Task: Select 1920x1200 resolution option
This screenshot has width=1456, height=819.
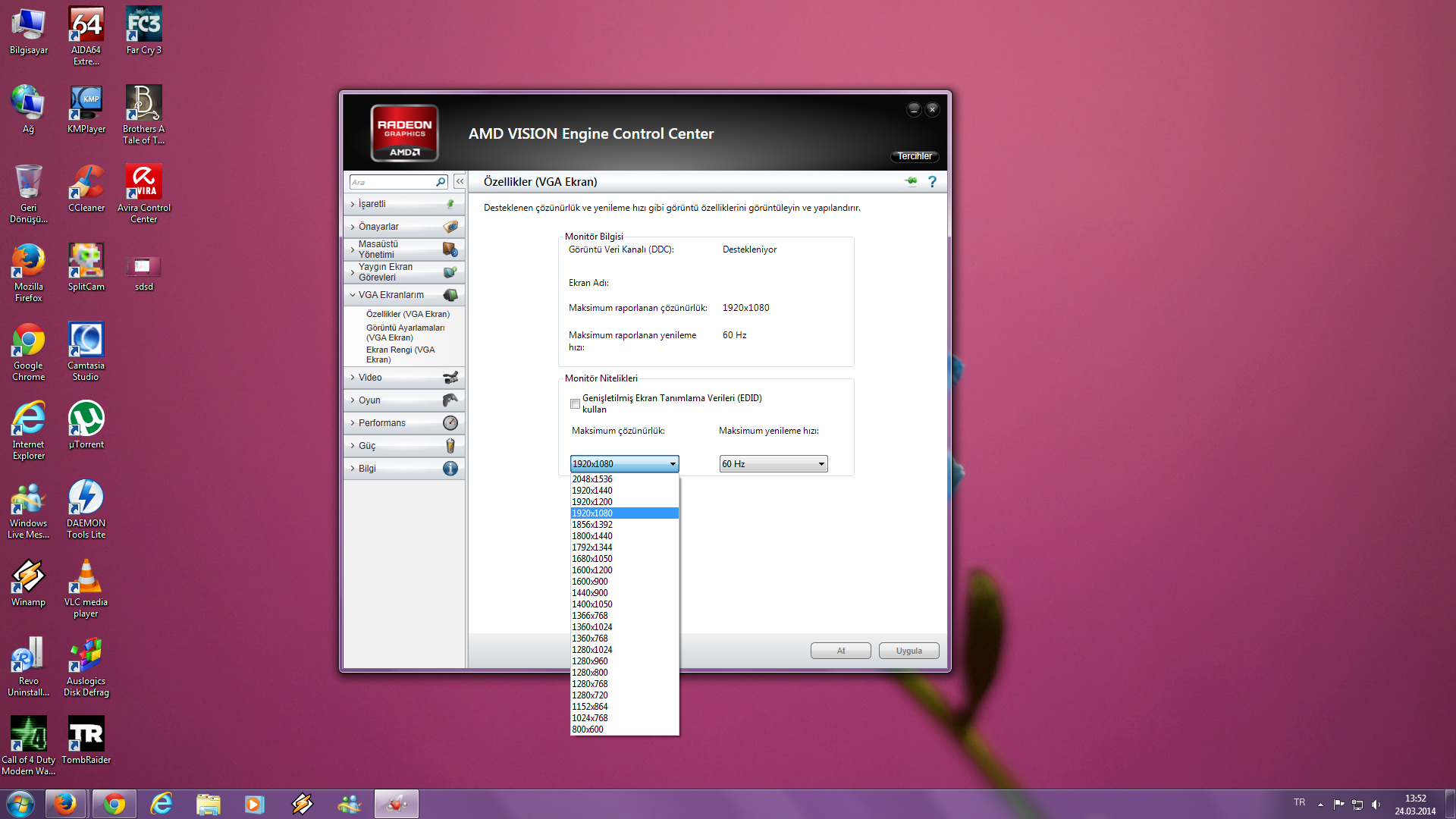Action: pyautogui.click(x=624, y=502)
